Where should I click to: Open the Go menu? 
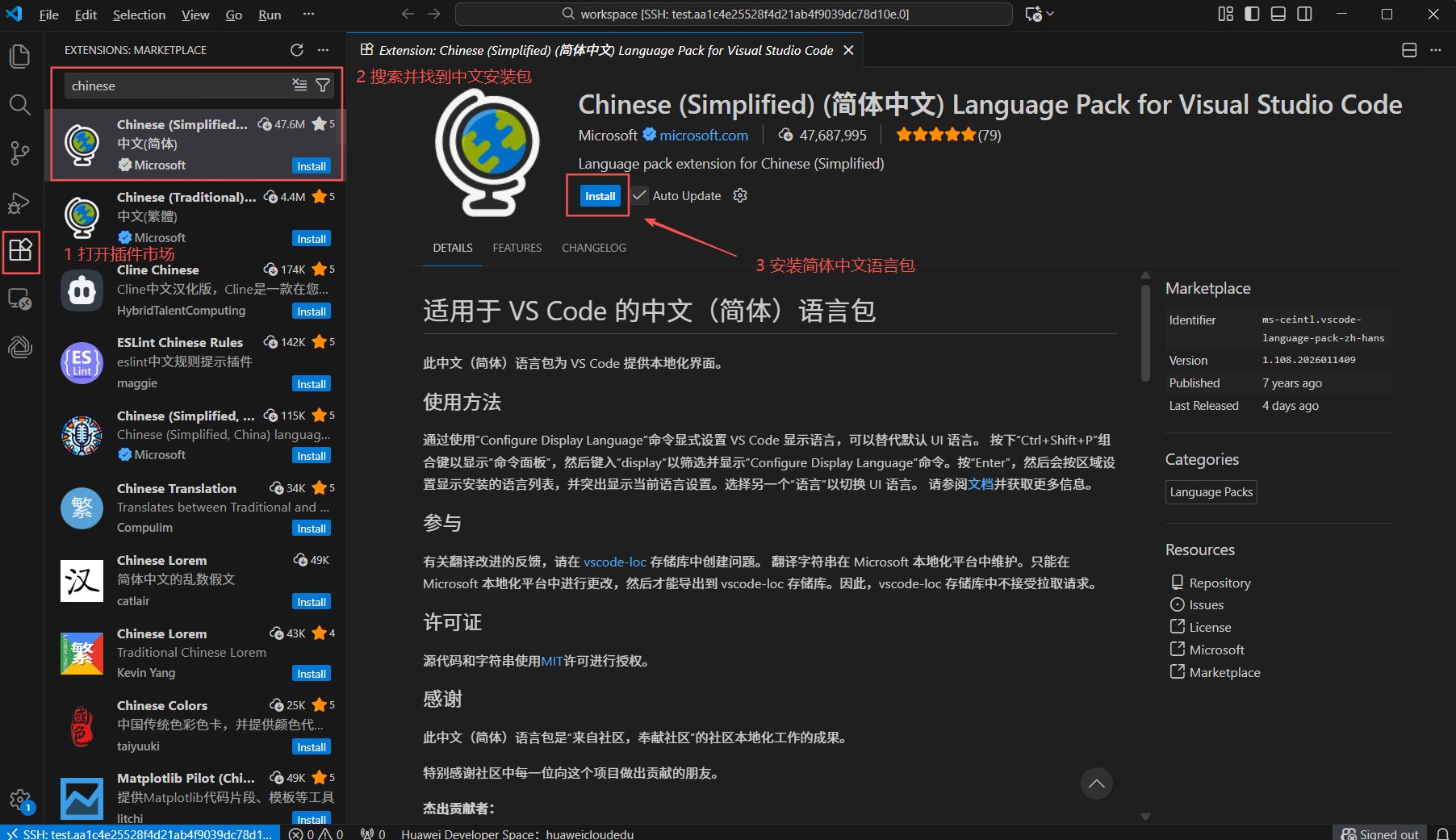click(234, 15)
